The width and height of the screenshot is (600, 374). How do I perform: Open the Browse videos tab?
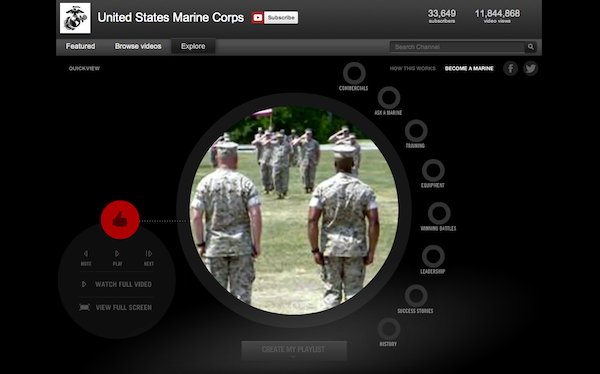[138, 46]
